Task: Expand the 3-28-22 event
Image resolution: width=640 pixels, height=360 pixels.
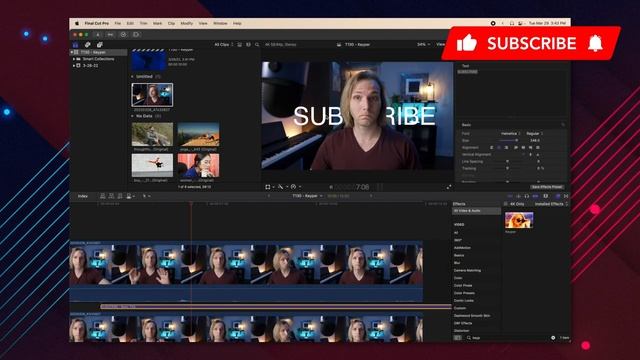Action: click(x=74, y=65)
